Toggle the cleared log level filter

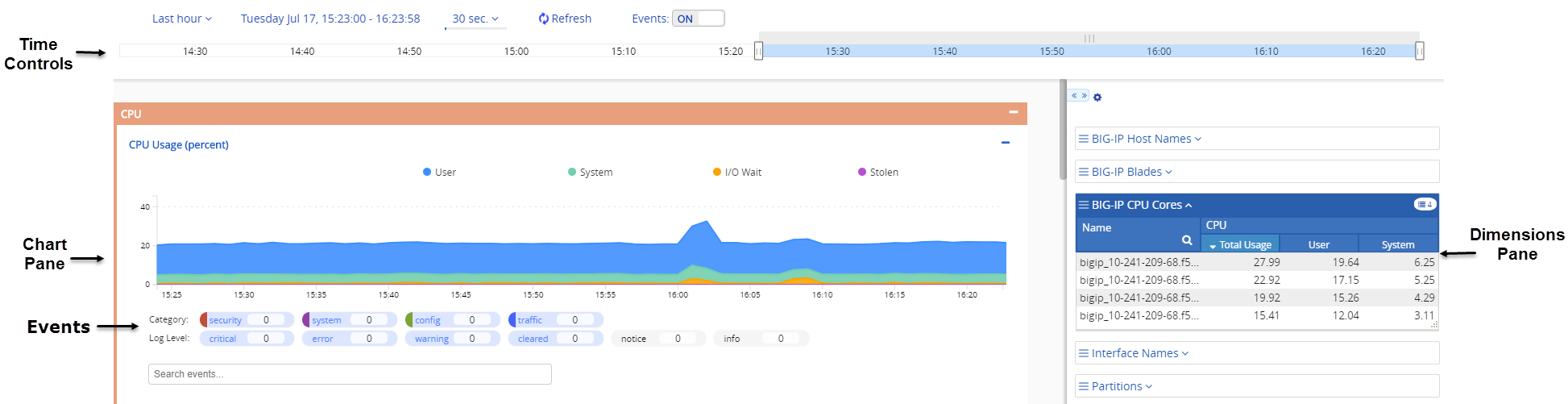point(556,339)
